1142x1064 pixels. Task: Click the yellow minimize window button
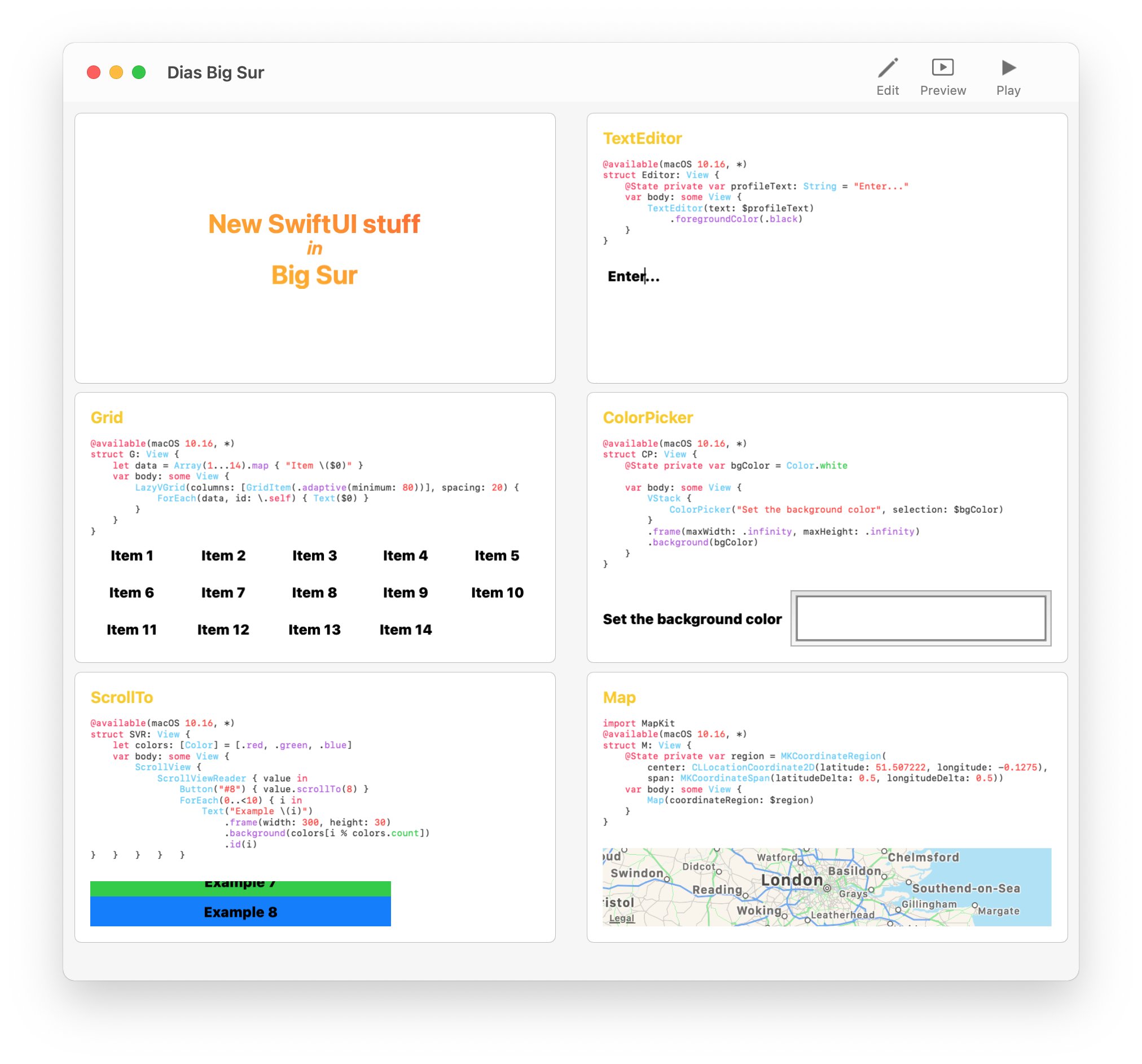pyautogui.click(x=116, y=72)
